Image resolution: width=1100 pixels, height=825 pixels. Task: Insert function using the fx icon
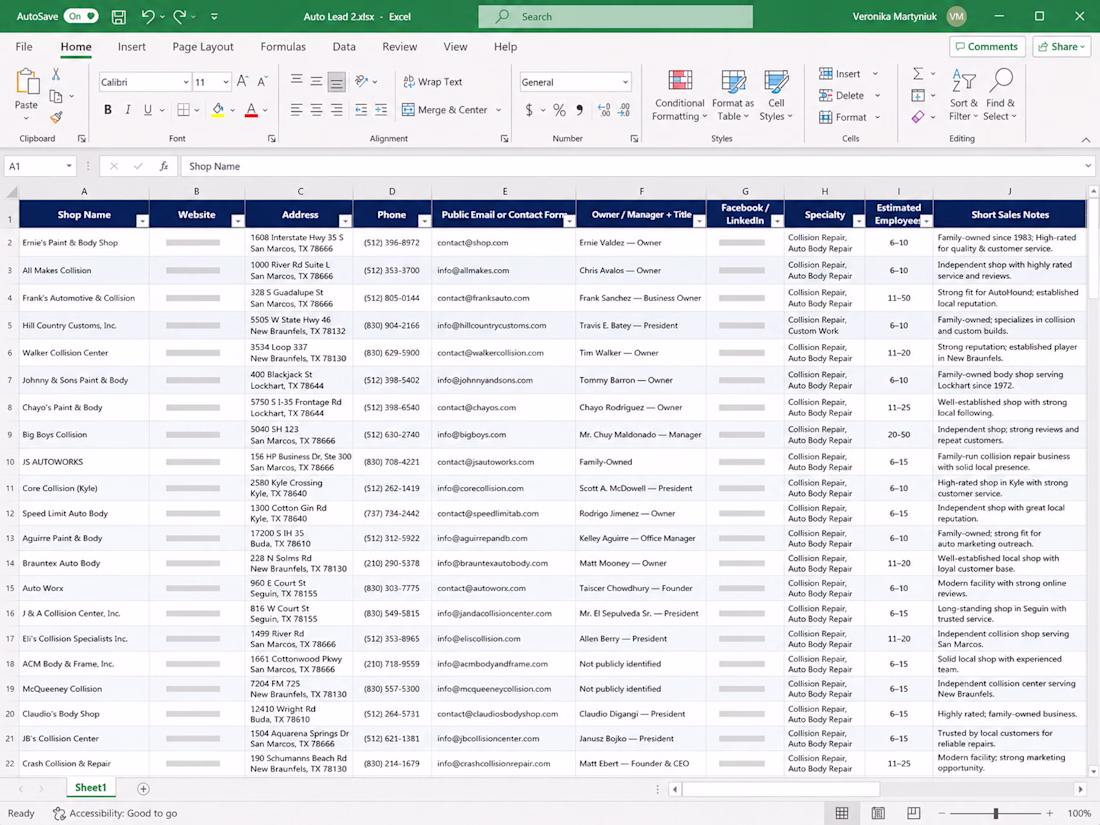coord(163,166)
